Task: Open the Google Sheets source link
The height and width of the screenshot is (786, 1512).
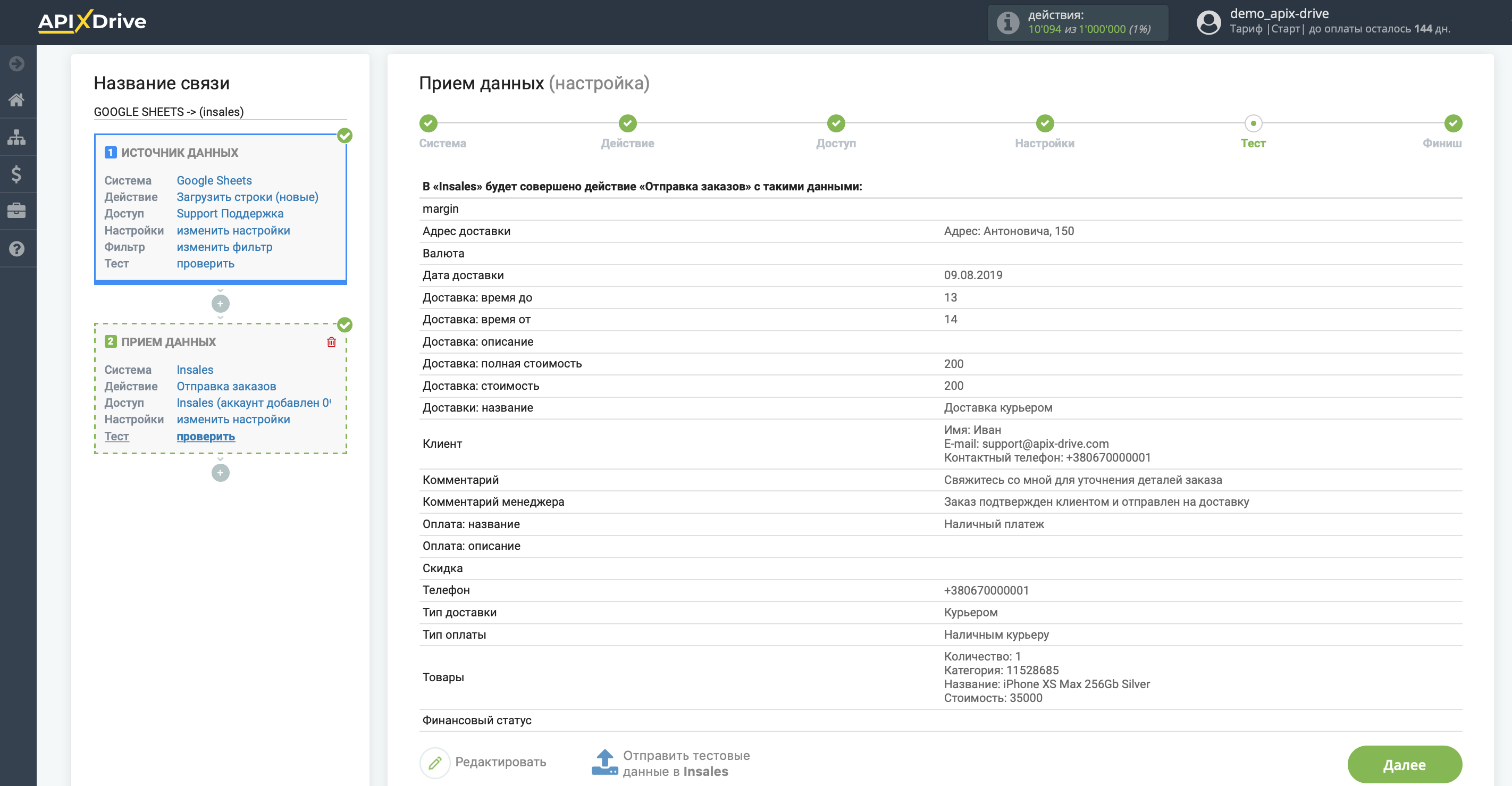Action: pos(214,181)
